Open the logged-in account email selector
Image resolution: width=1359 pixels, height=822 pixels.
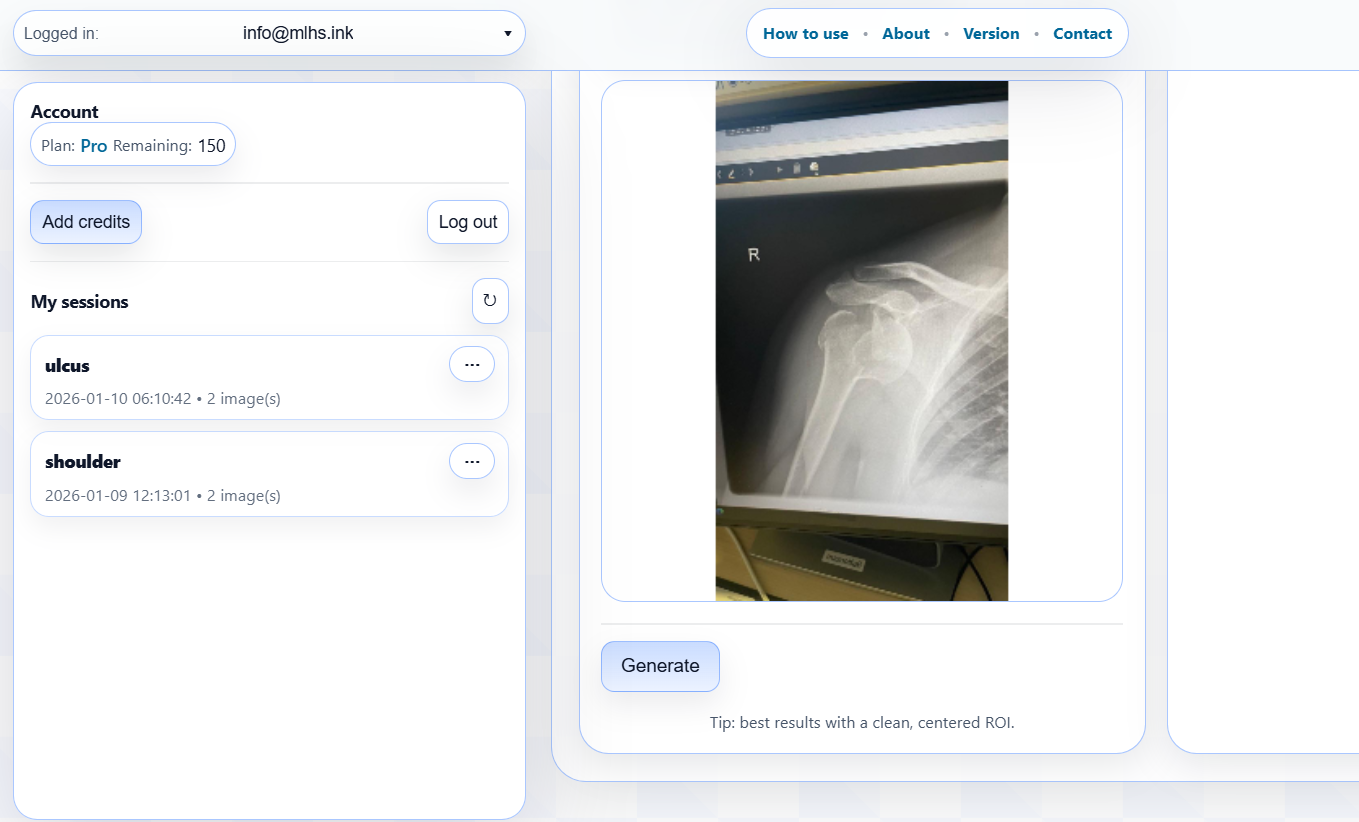pos(298,34)
